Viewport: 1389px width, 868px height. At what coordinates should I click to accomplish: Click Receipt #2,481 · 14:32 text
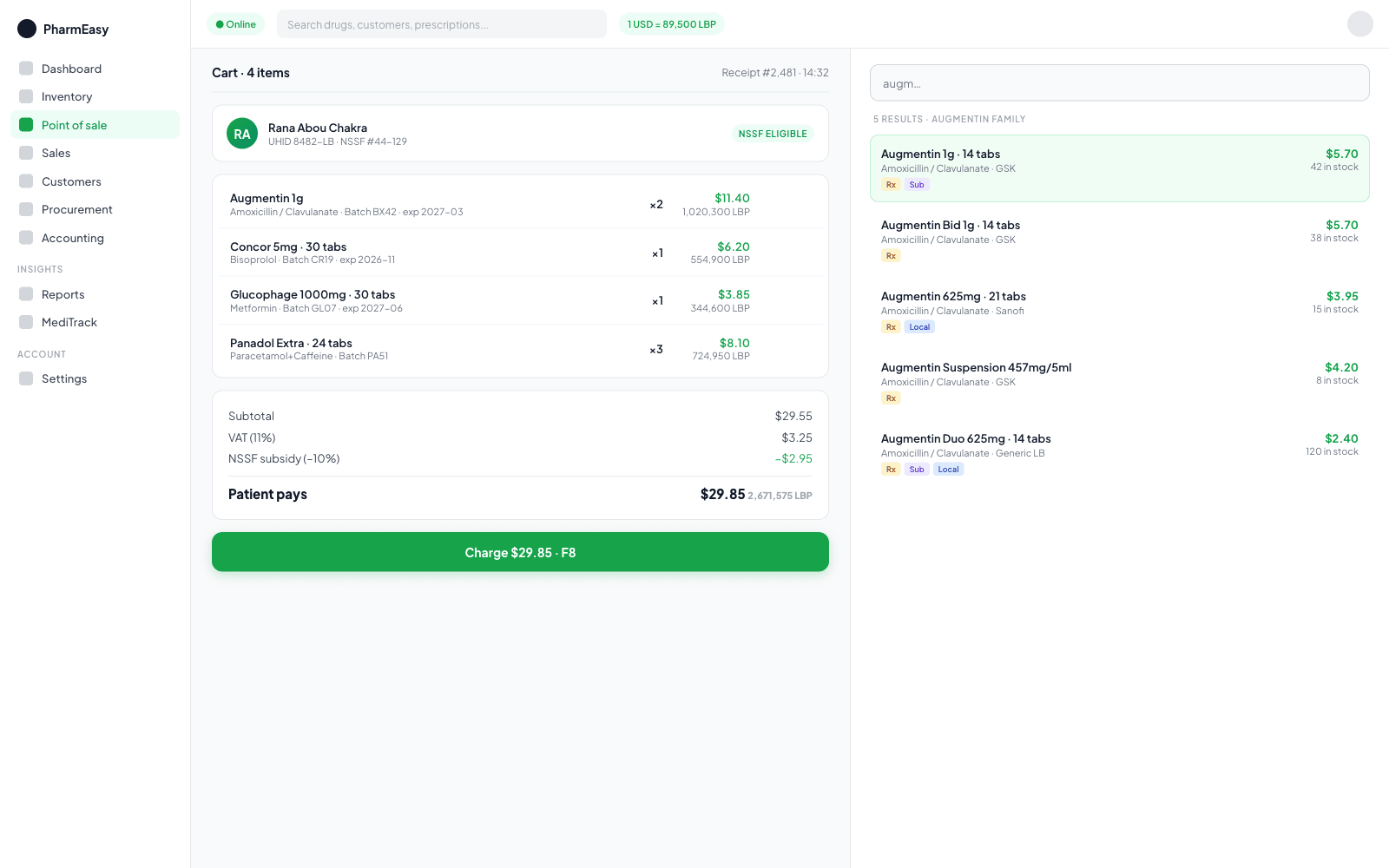coord(775,73)
